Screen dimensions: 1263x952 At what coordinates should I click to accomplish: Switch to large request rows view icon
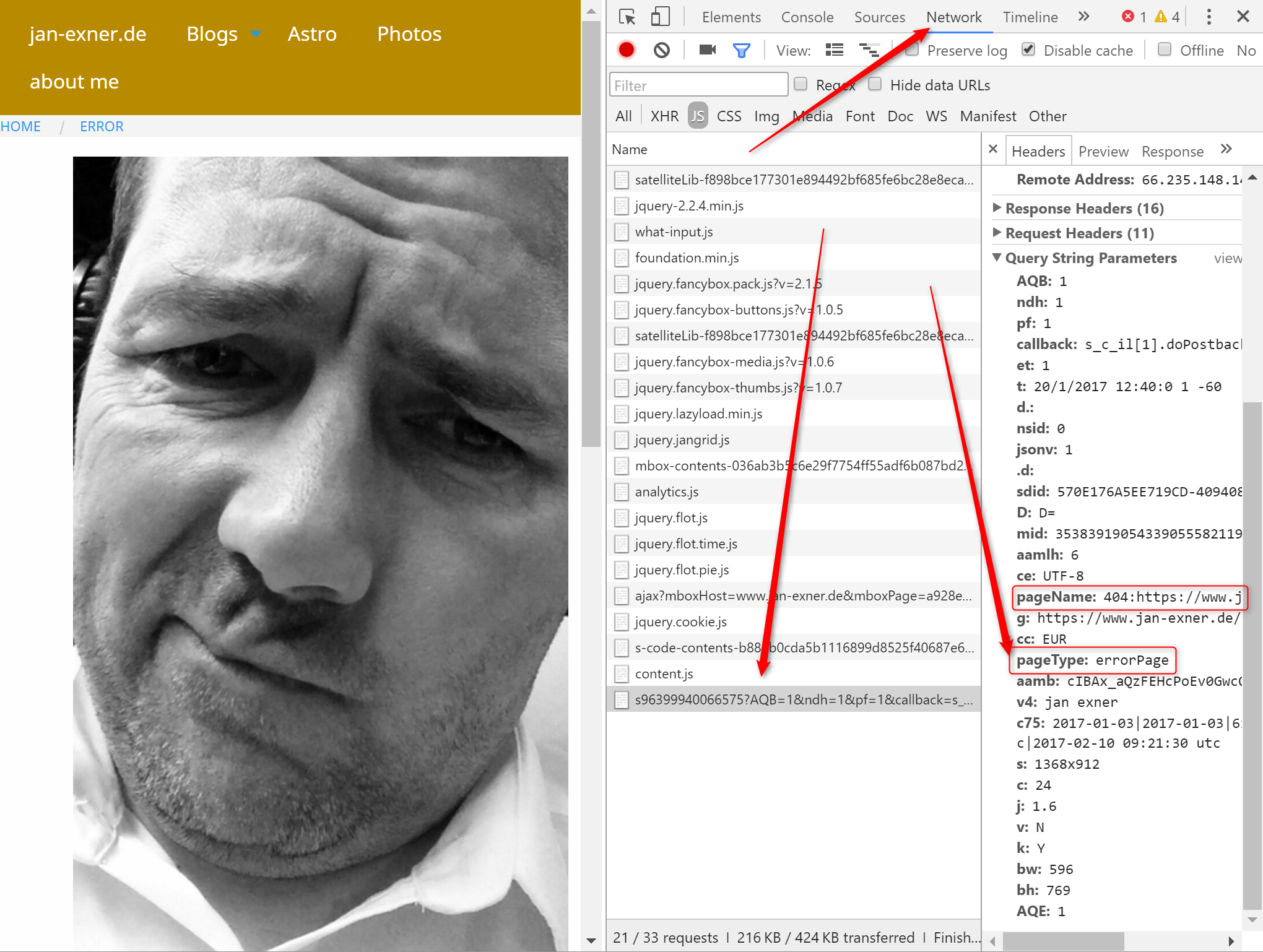tap(834, 50)
